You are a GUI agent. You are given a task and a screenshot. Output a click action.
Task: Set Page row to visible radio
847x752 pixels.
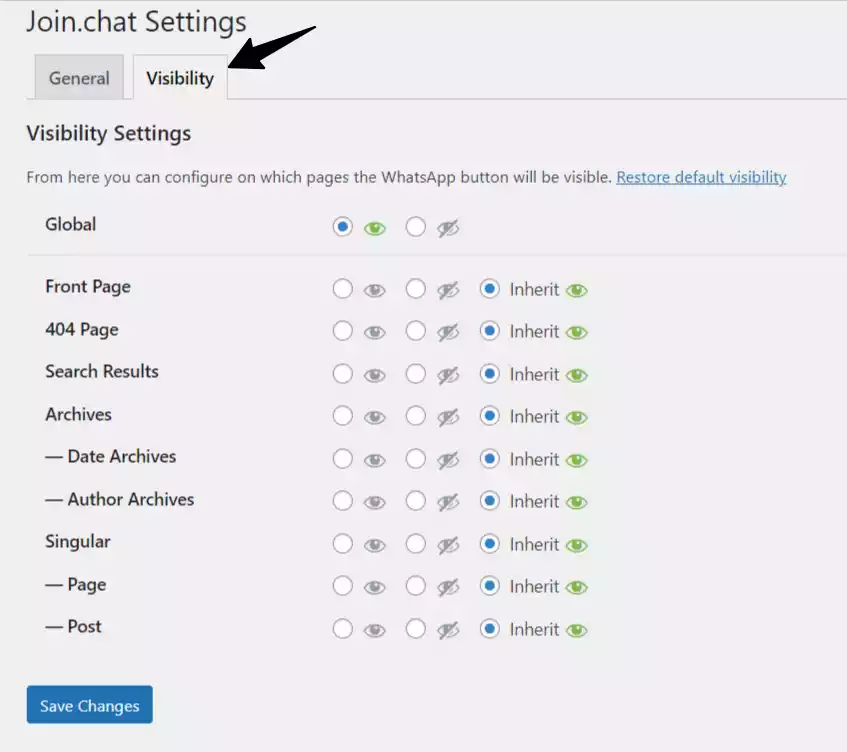[342, 586]
